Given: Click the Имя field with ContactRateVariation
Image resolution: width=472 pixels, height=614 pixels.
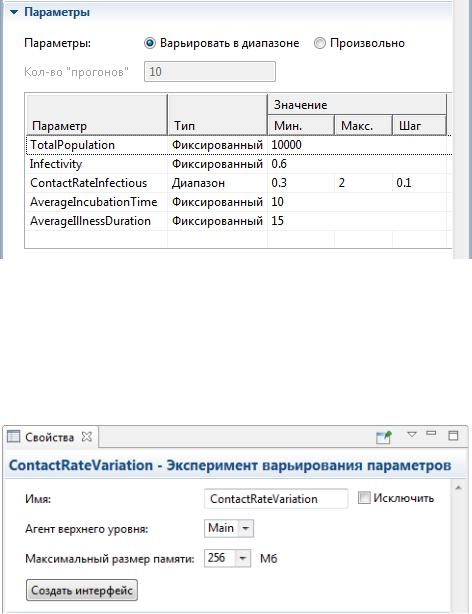Looking at the screenshot, I should click(x=276, y=499).
